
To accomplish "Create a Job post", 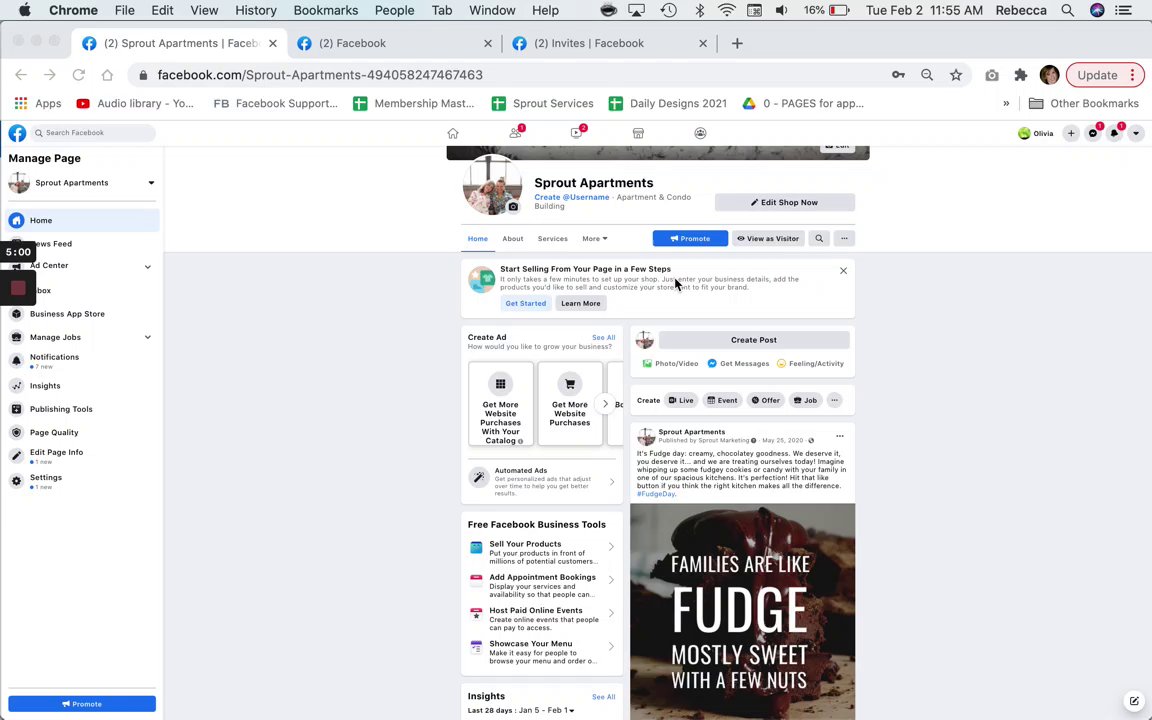I will pyautogui.click(x=805, y=400).
